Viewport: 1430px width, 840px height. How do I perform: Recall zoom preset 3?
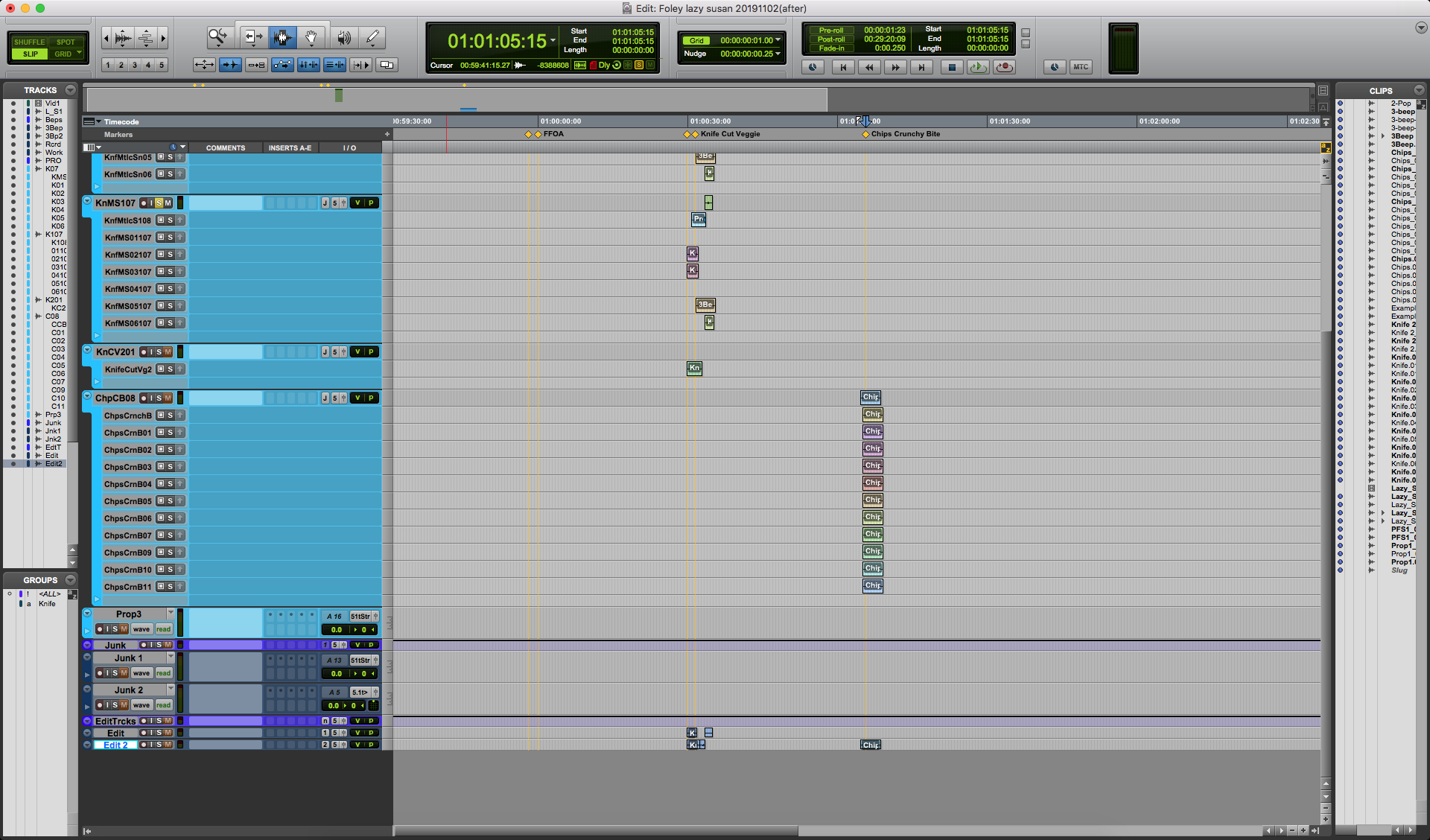click(135, 65)
